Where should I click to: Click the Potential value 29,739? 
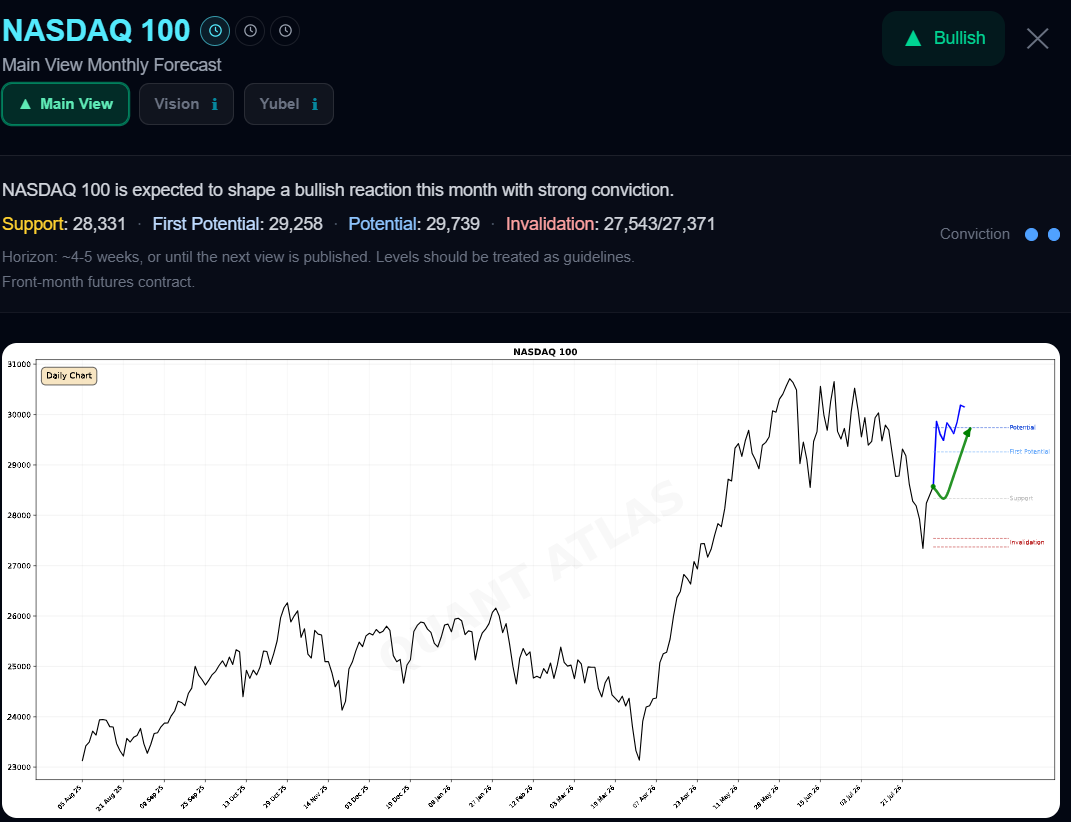coord(453,224)
